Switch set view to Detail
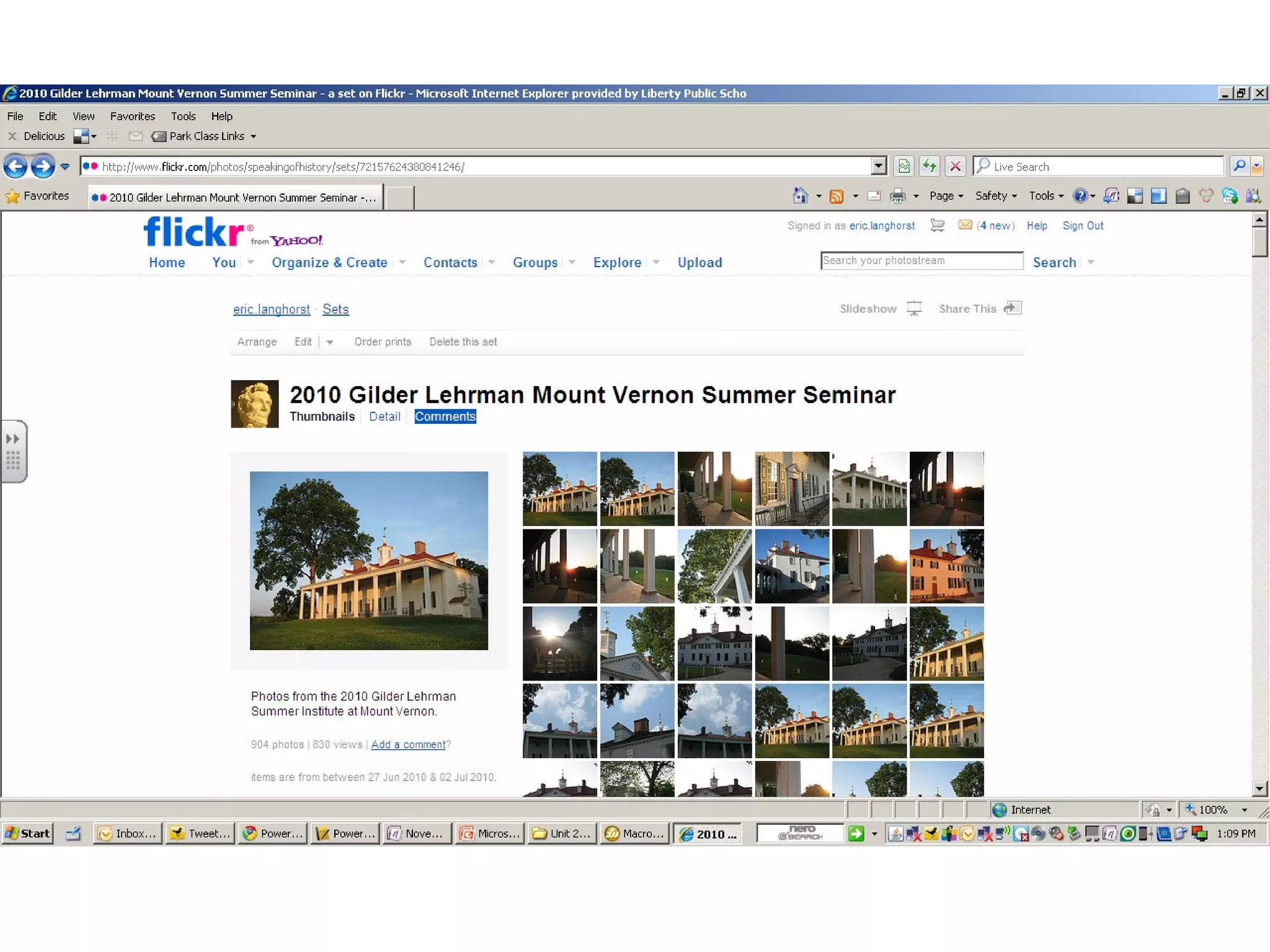Screen dimensions: 1270x952 (384, 416)
